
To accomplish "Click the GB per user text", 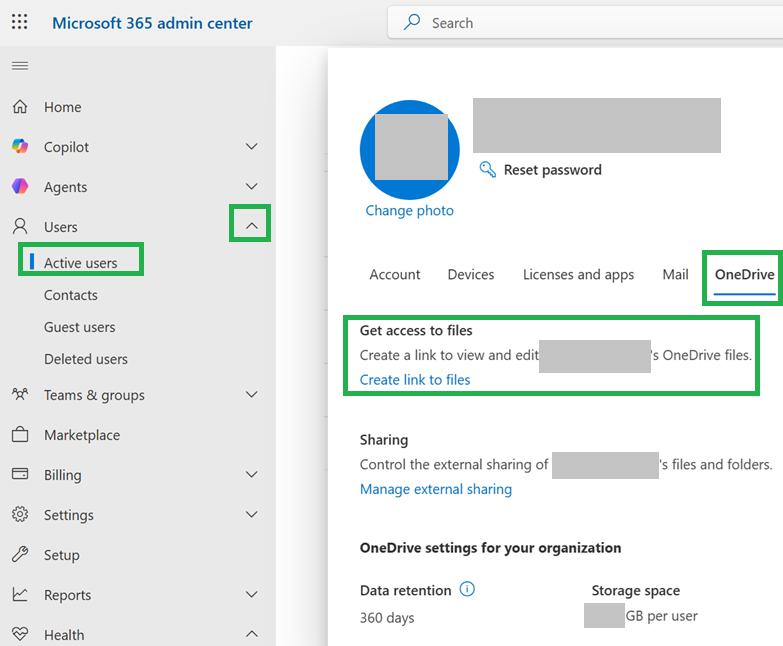I will pyautogui.click(x=662, y=616).
